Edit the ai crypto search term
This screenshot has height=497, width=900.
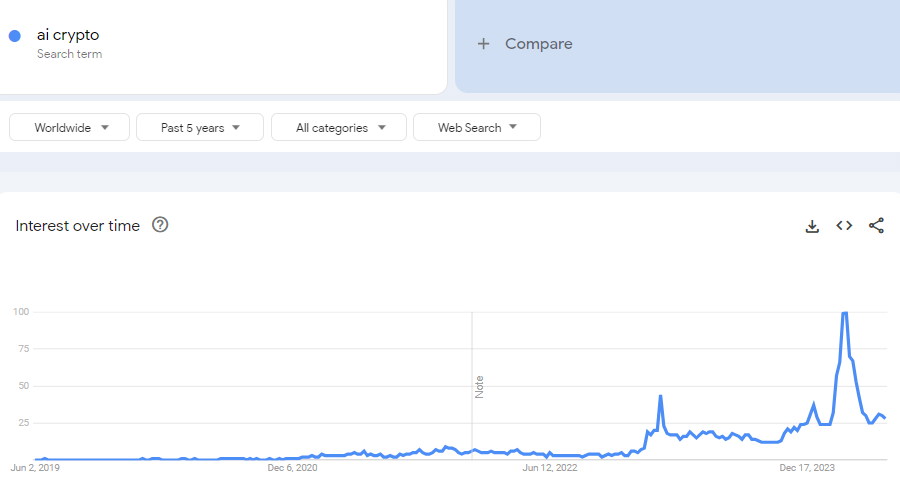tap(68, 35)
